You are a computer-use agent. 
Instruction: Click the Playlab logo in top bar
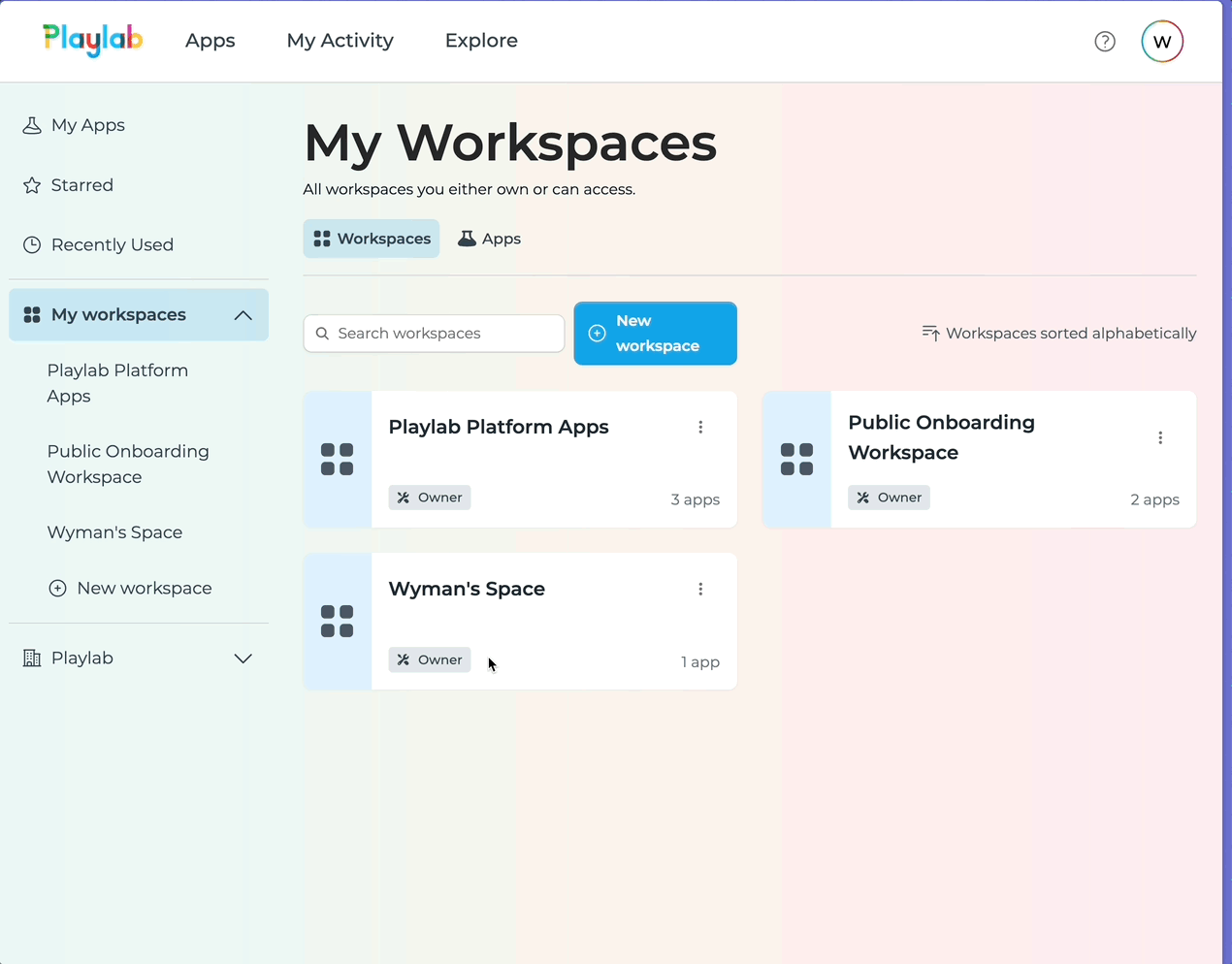pyautogui.click(x=92, y=41)
